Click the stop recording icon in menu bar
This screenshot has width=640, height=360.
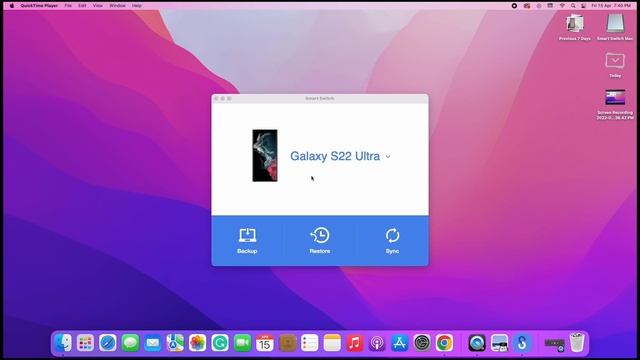(x=514, y=6)
